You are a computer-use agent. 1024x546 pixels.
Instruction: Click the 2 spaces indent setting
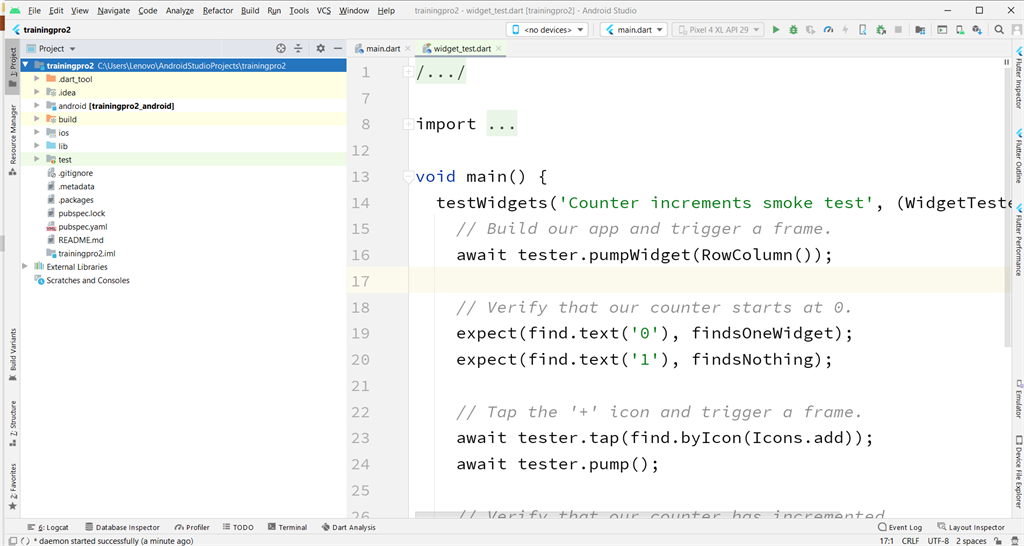tap(972, 541)
